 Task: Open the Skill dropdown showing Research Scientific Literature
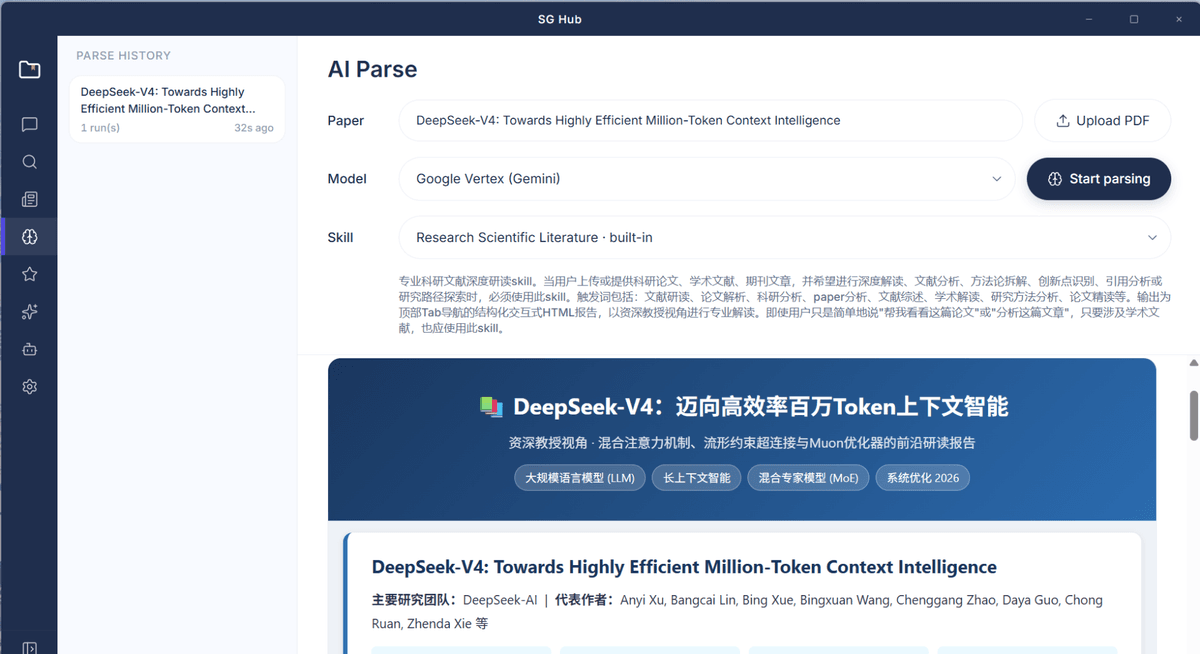[x=785, y=237]
